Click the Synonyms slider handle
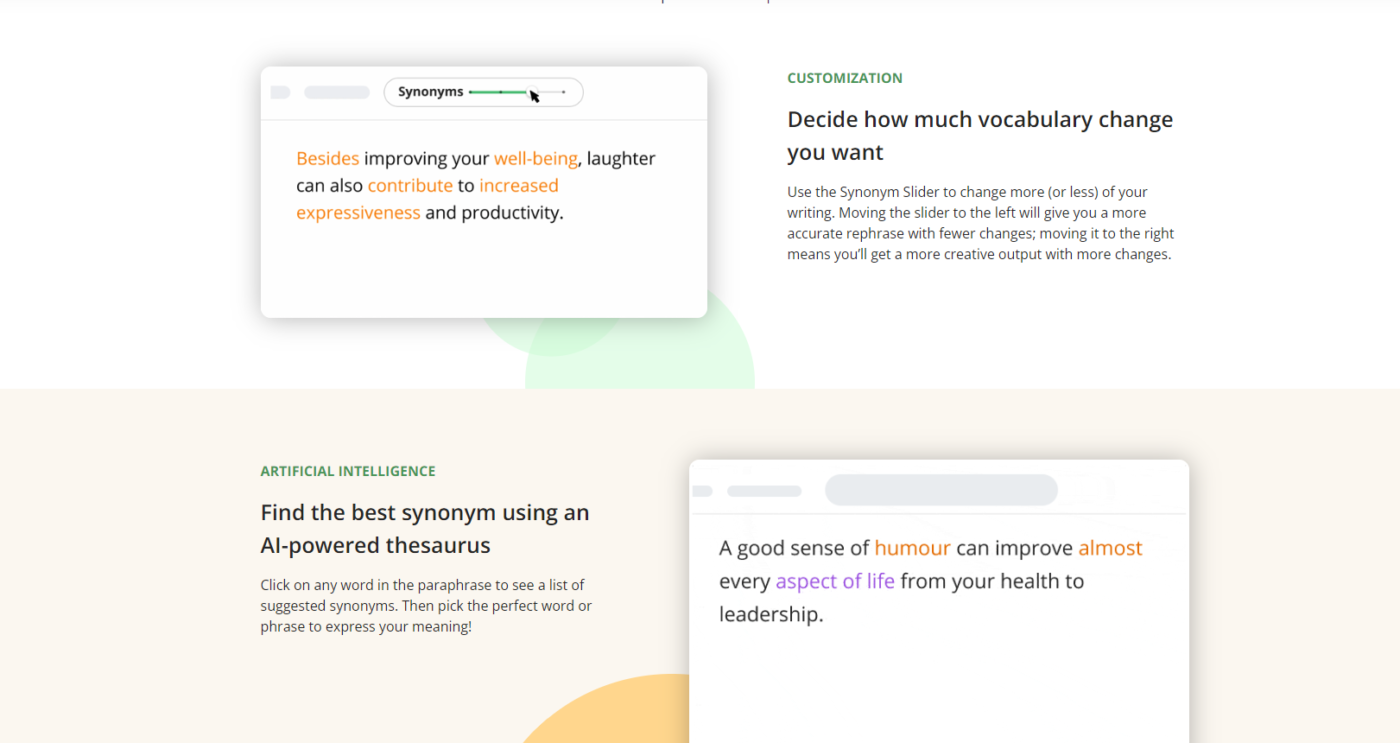Image resolution: width=1400 pixels, height=743 pixels. pos(529,92)
